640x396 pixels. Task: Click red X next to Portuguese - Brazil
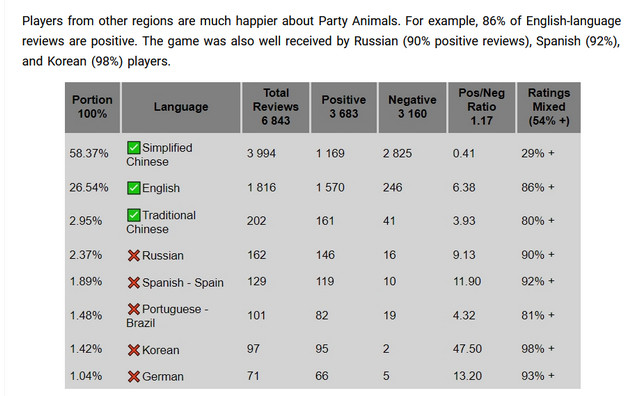[x=133, y=309]
